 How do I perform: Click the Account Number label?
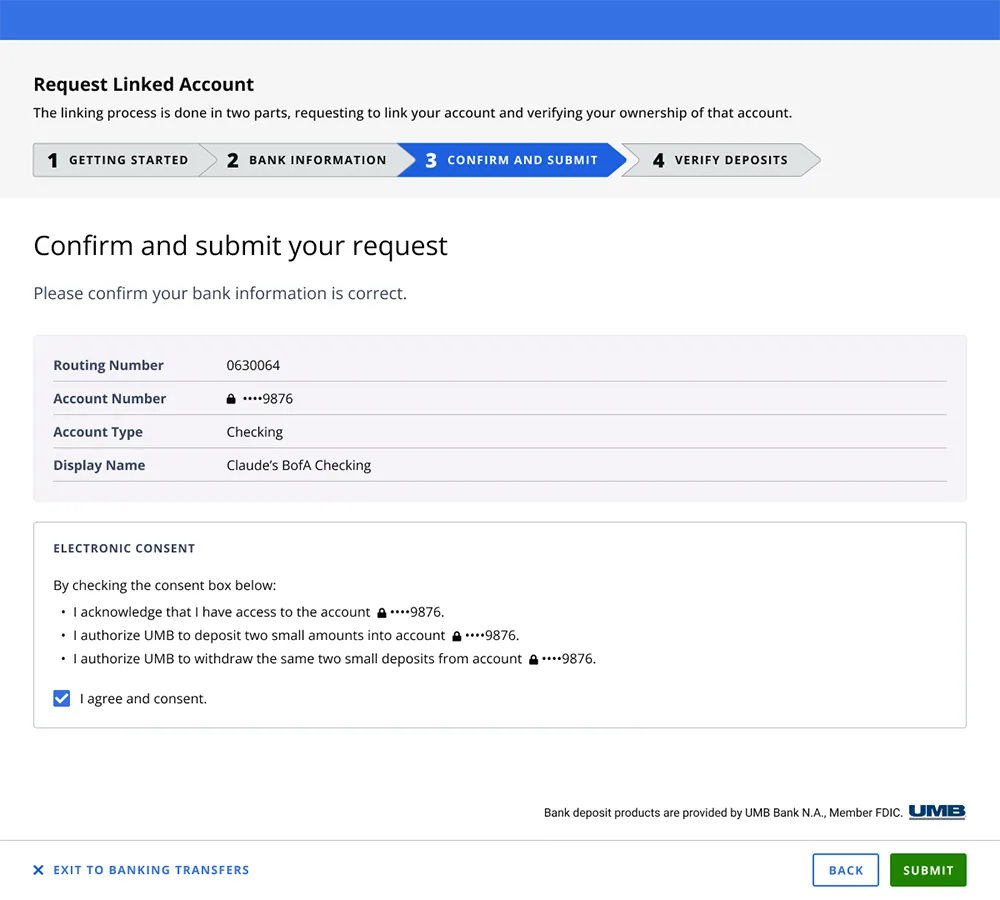tap(110, 399)
